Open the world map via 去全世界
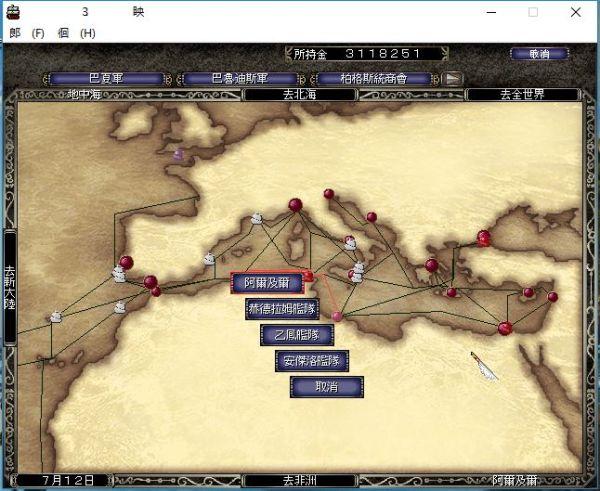The height and width of the screenshot is (491, 600). pyautogui.click(x=522, y=94)
